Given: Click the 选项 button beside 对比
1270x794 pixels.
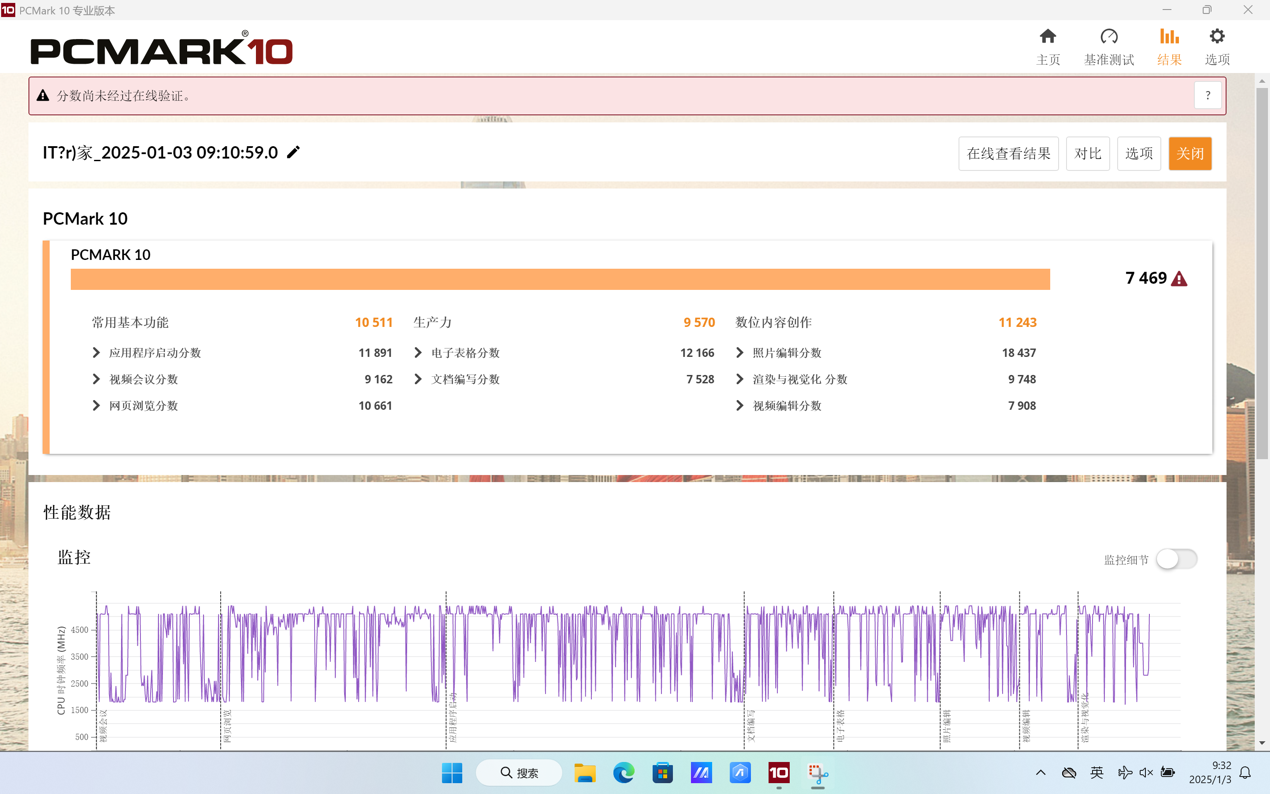Looking at the screenshot, I should tap(1138, 154).
